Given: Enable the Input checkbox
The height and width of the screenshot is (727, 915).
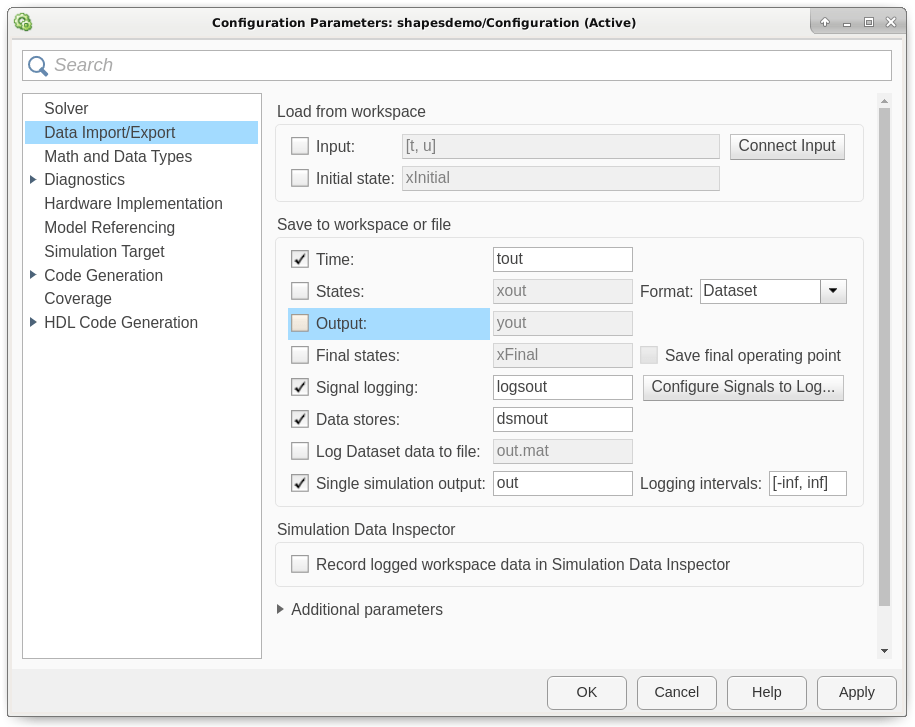Looking at the screenshot, I should click(300, 147).
